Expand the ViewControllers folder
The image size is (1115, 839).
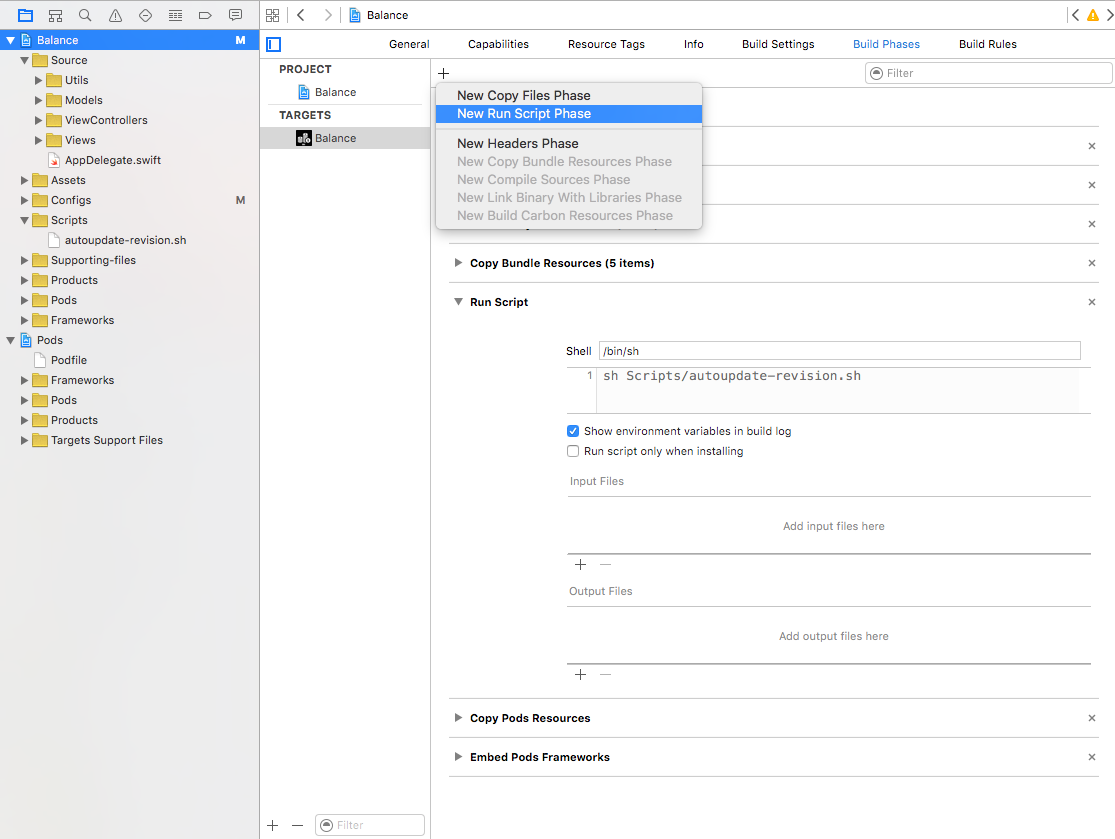(38, 120)
